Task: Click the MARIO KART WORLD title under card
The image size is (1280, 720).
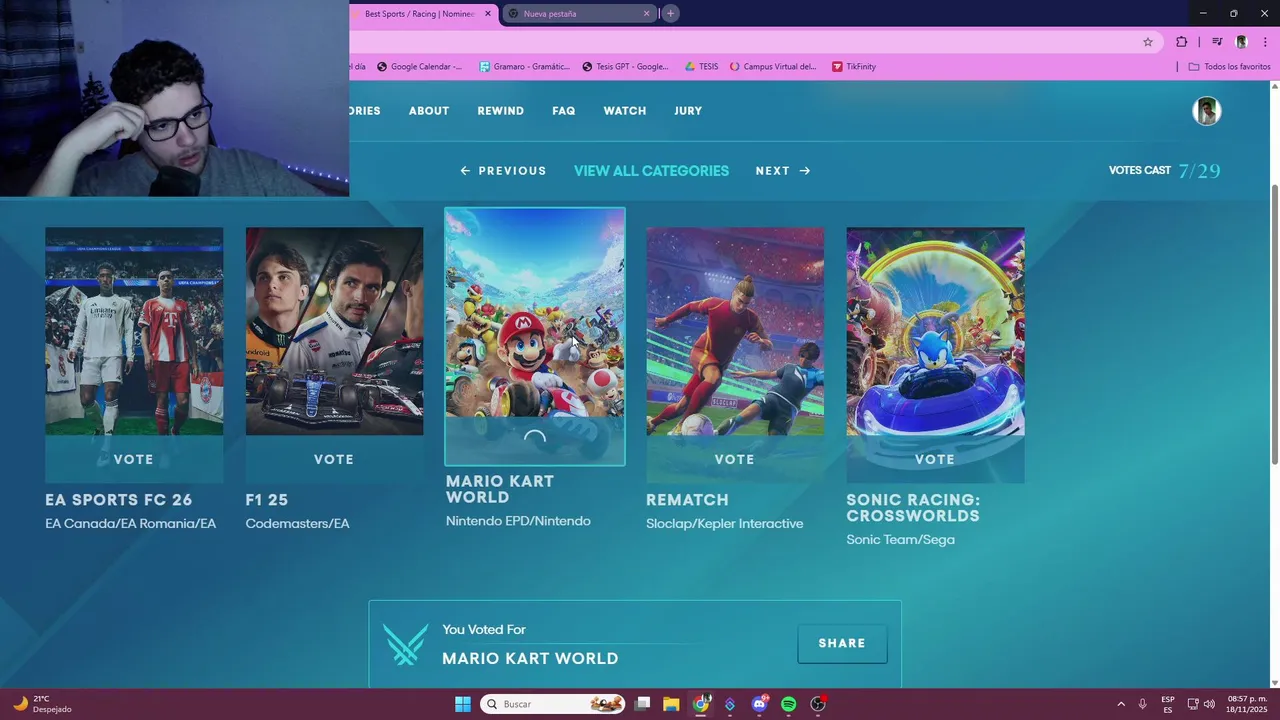Action: coord(499,489)
